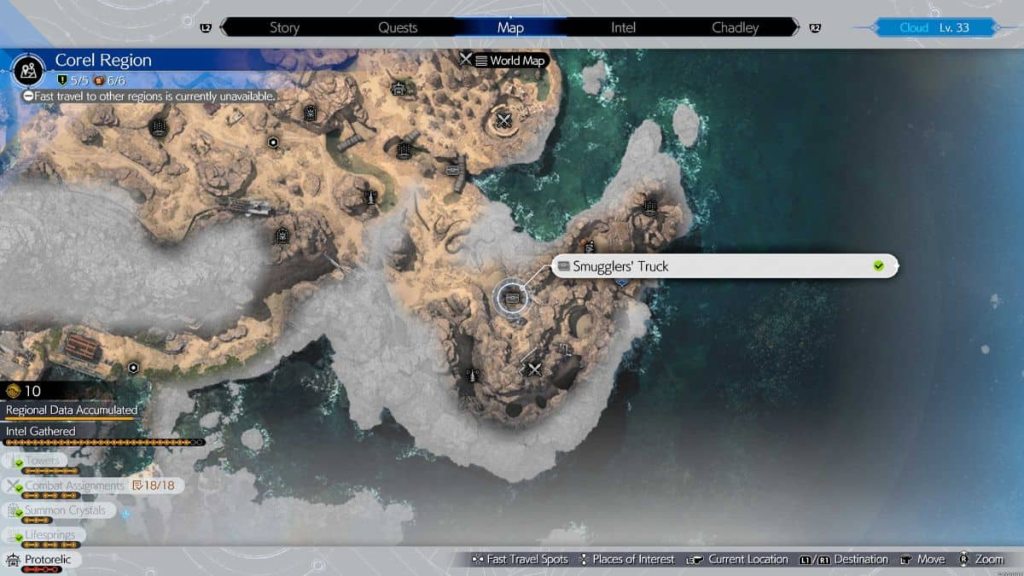Image resolution: width=1024 pixels, height=576 pixels.
Task: Select crossed-swords marker on the circular arena
Action: [504, 120]
